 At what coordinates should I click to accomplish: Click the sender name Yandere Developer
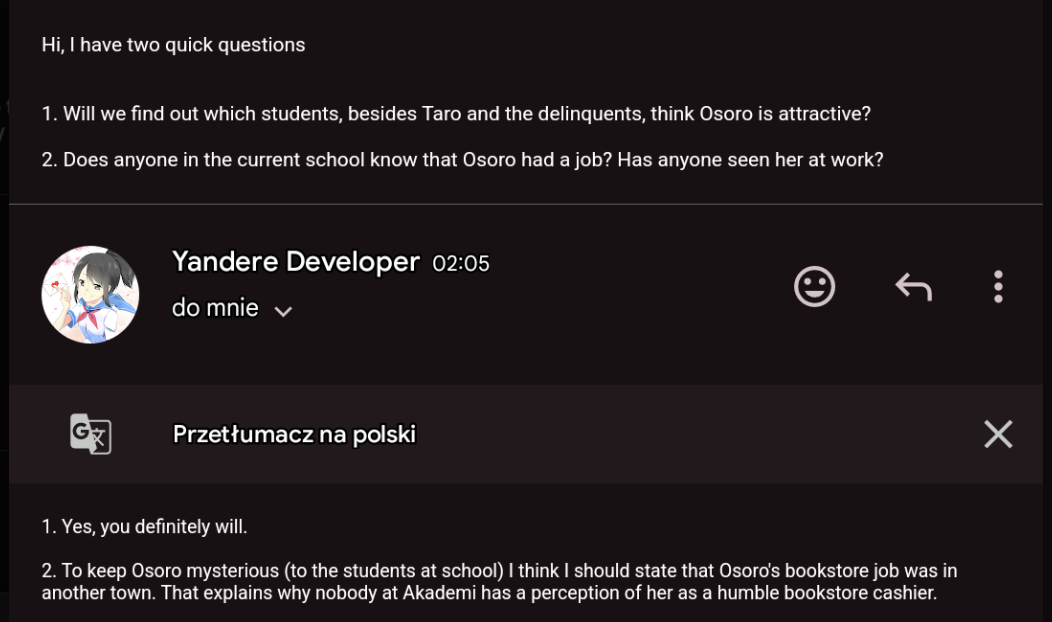coord(295,262)
